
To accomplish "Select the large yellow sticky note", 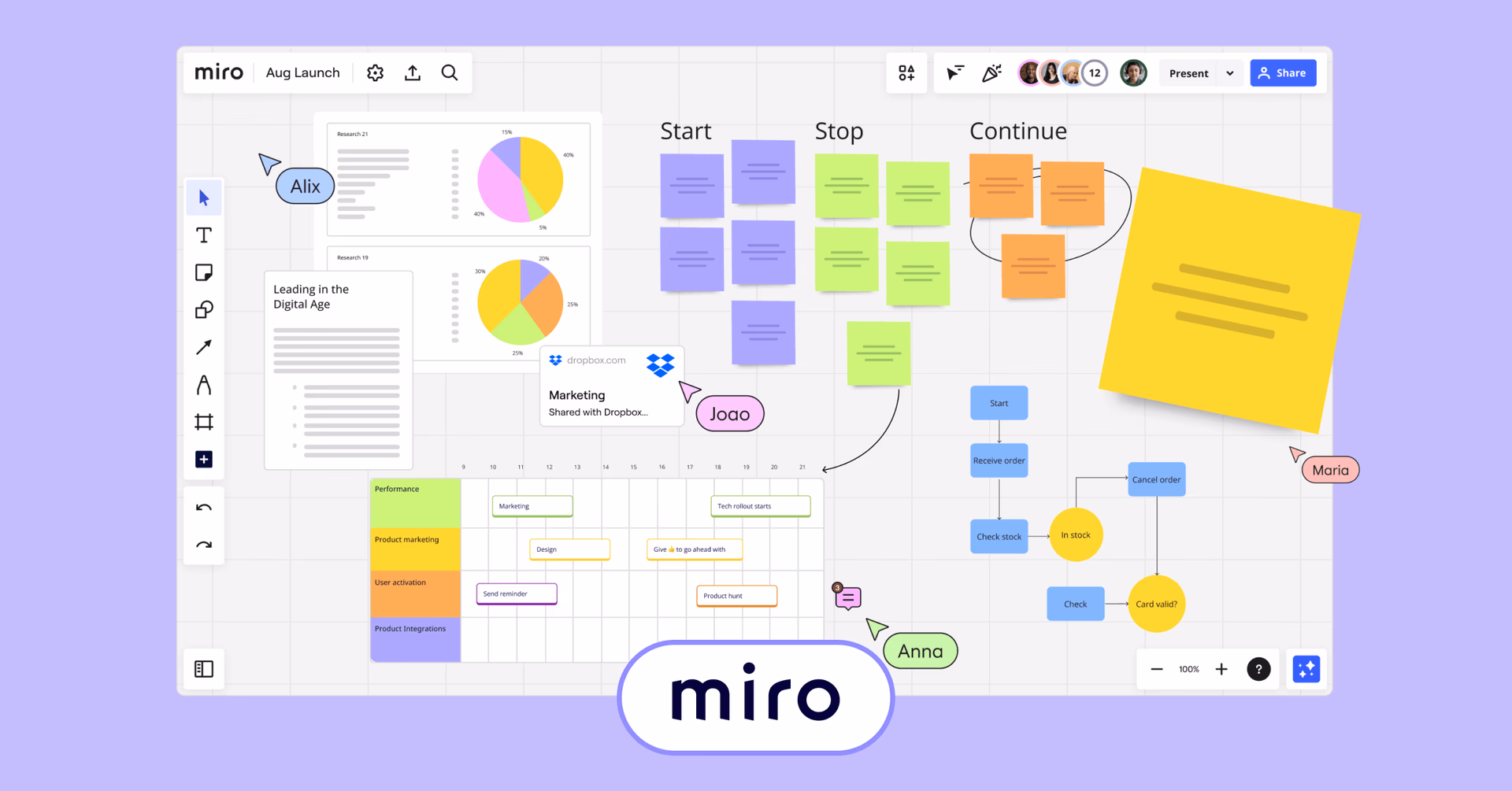I will tap(1229, 300).
